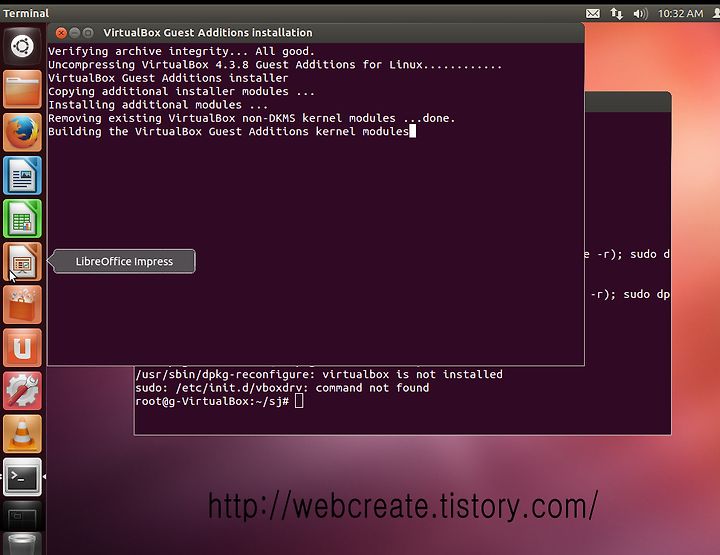Launch Firefox web browser
720x555 pixels.
[22, 132]
